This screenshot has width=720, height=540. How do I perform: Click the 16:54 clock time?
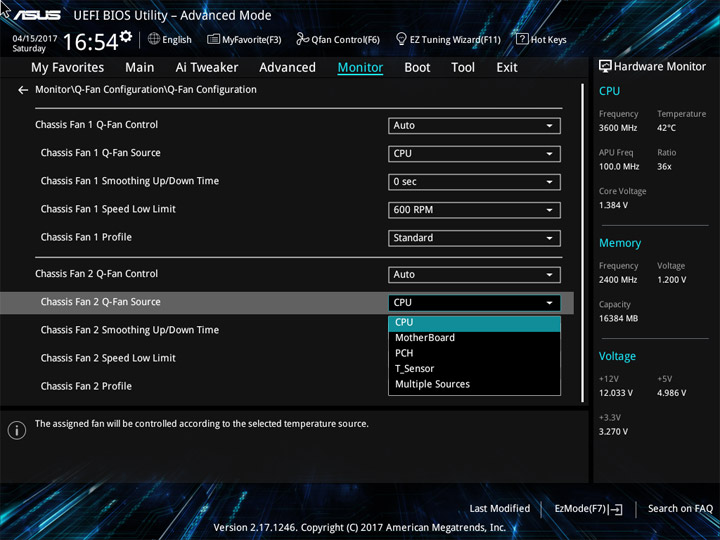click(90, 42)
